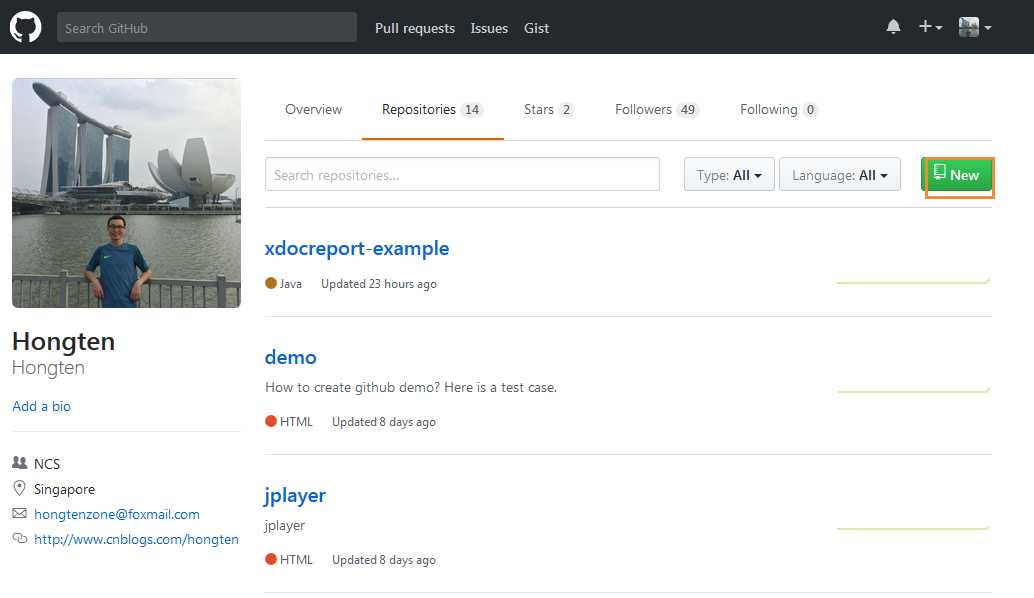Click the Followers count badge 49
Image resolution: width=1034 pixels, height=598 pixels.
(x=688, y=109)
